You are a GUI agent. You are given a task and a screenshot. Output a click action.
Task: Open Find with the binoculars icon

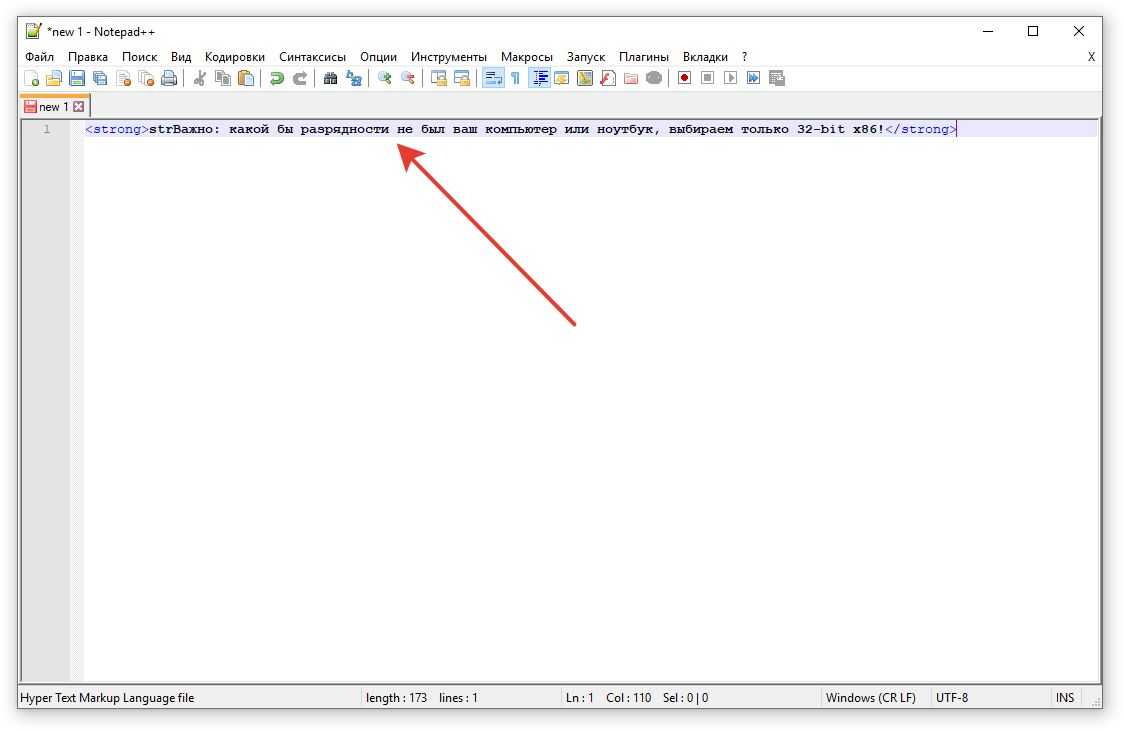330,78
